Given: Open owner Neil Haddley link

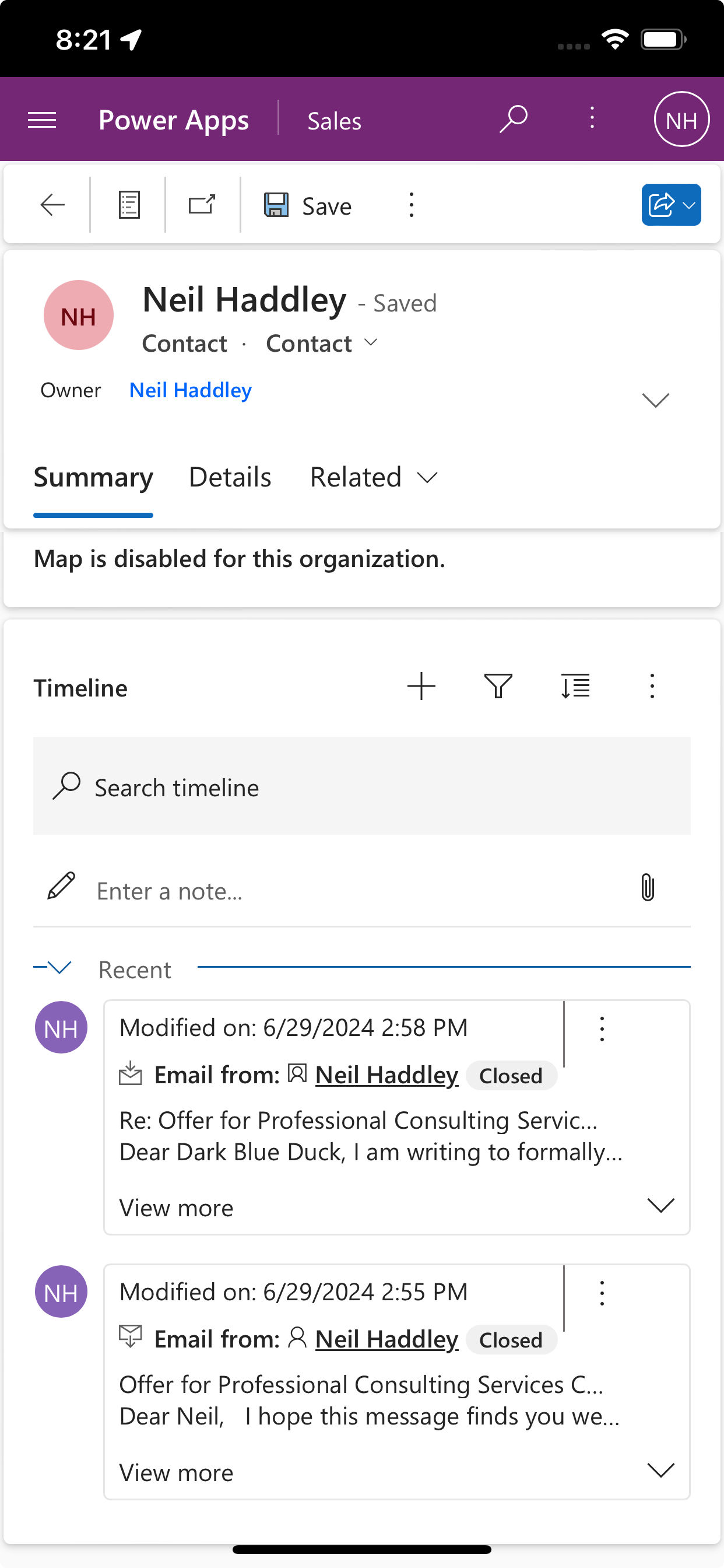Looking at the screenshot, I should click(x=191, y=390).
